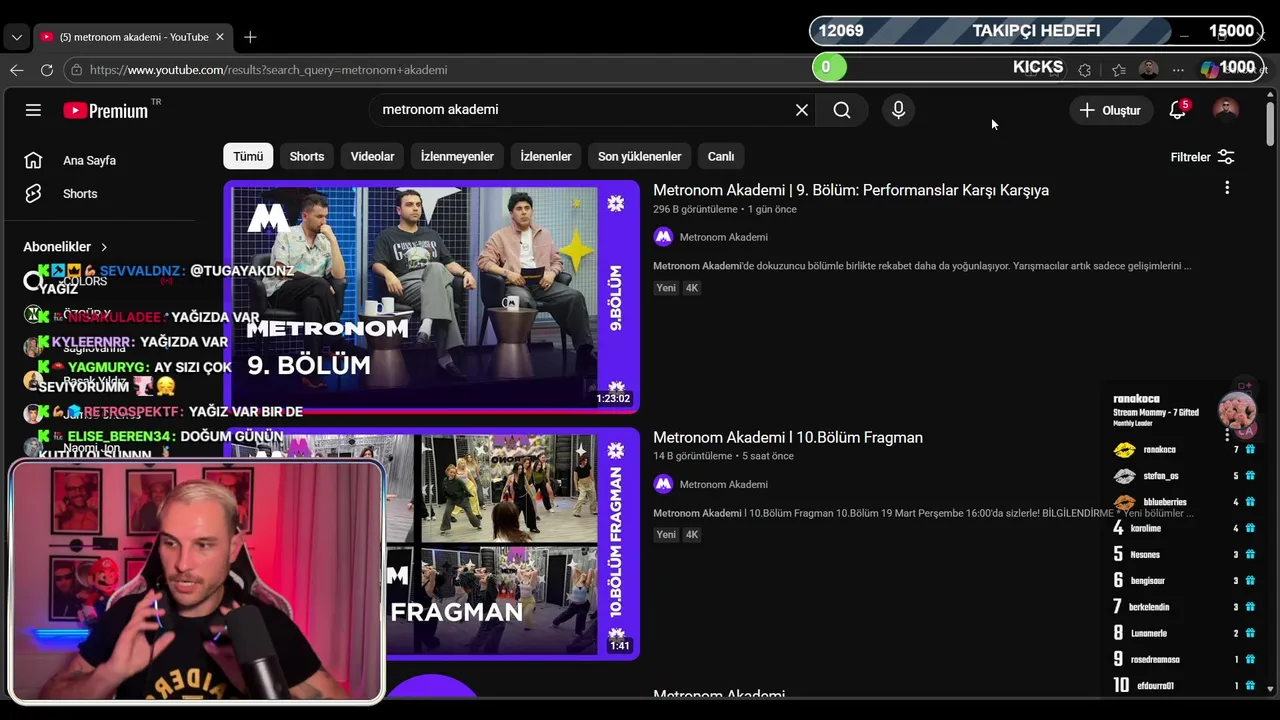Image resolution: width=1280 pixels, height=720 pixels.
Task: Select the Videolar filter chip
Action: [x=372, y=156]
